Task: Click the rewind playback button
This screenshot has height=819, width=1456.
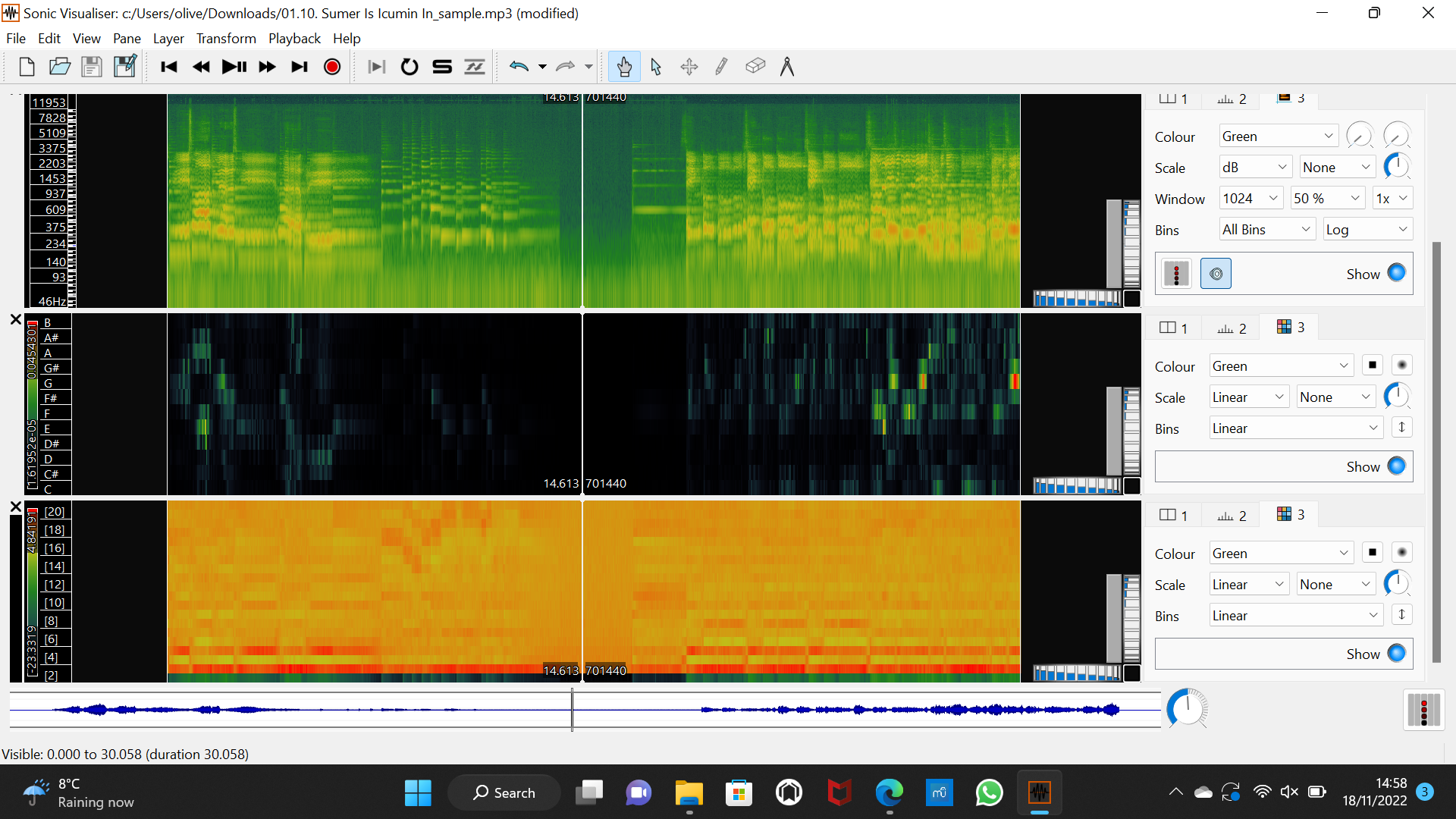Action: pyautogui.click(x=202, y=67)
